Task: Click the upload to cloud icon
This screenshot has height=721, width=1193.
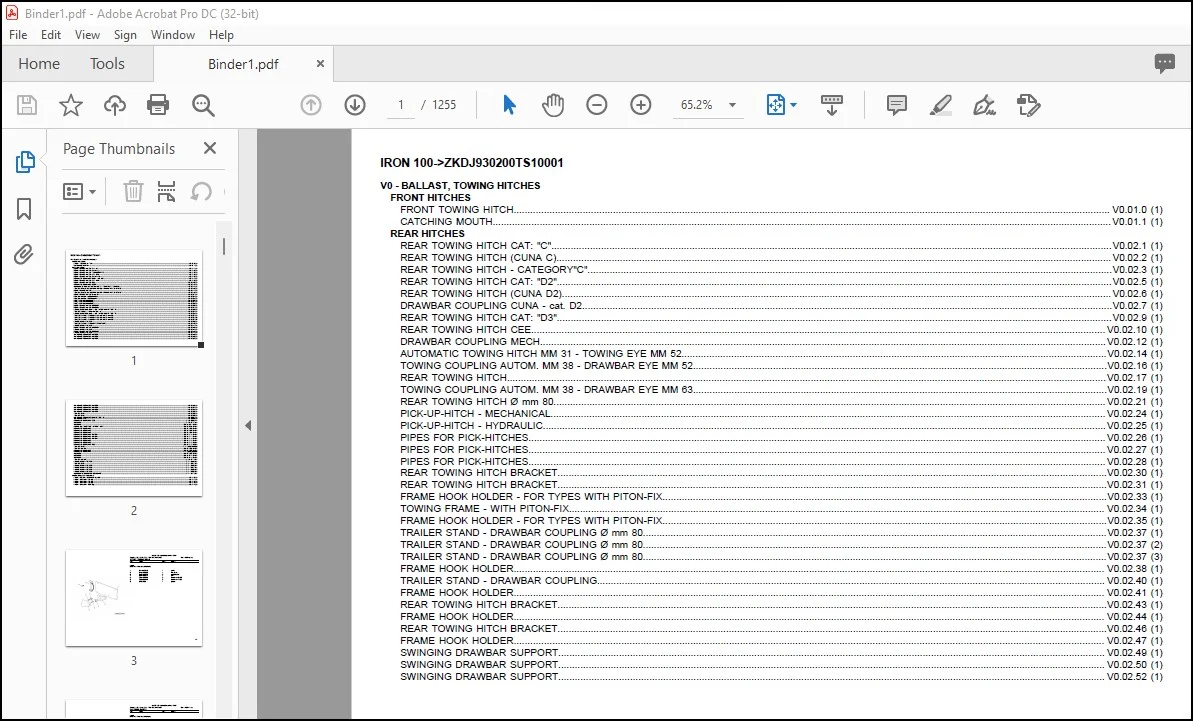Action: point(115,105)
